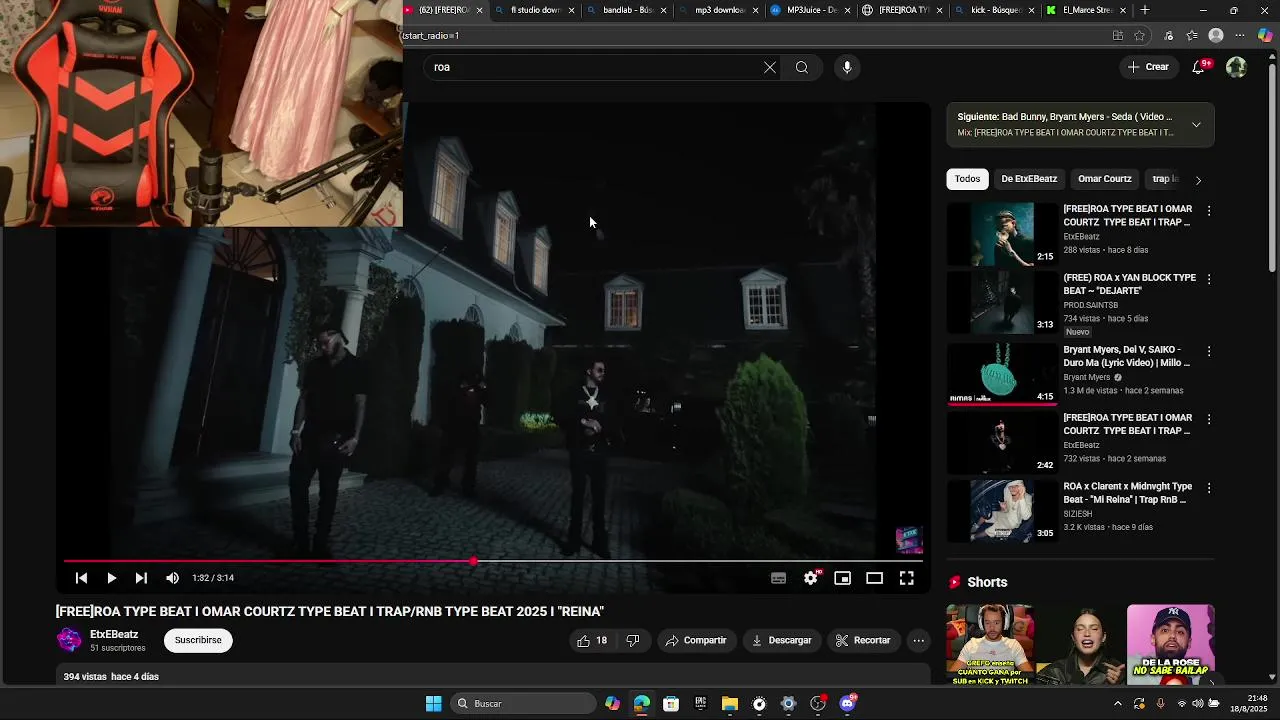Play the paused video
Viewport: 1280px width, 720px height.
111,578
